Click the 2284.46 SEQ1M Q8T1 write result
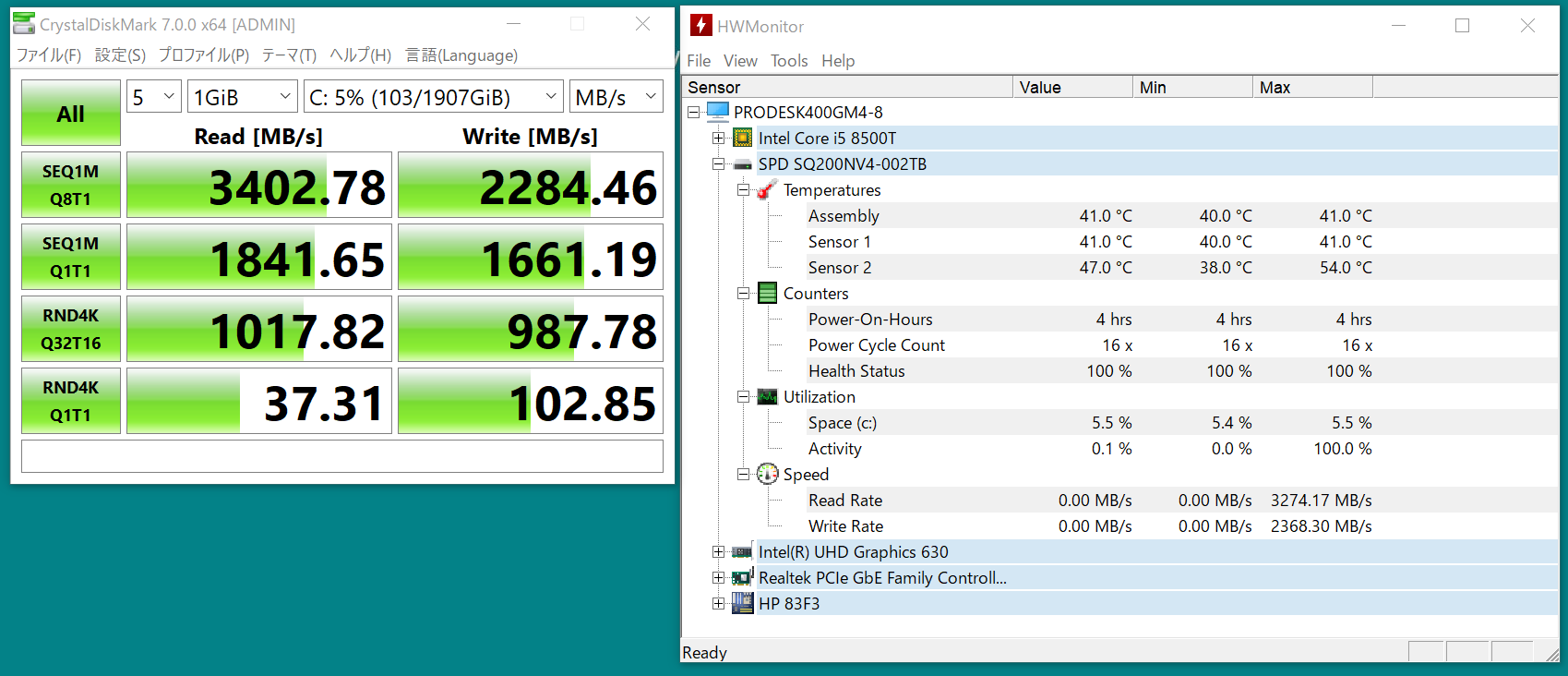 (x=531, y=185)
